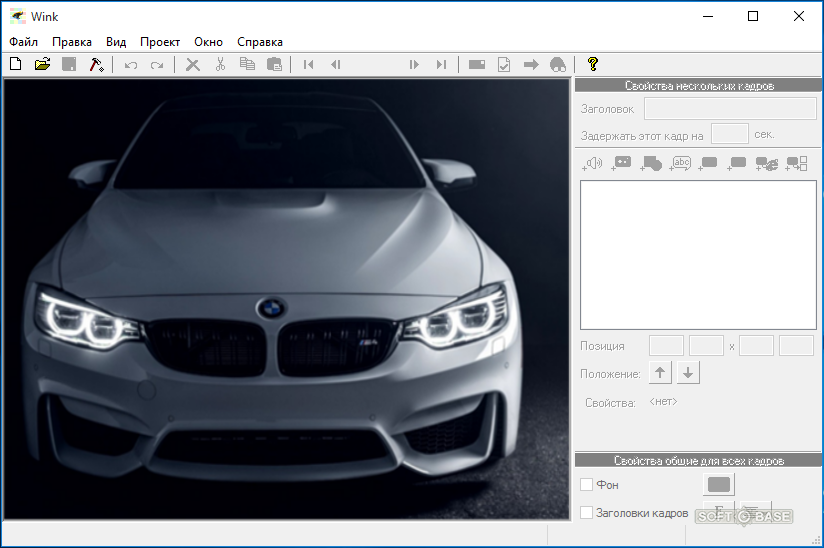Delete selection with the X toolbar icon

pyautogui.click(x=193, y=65)
